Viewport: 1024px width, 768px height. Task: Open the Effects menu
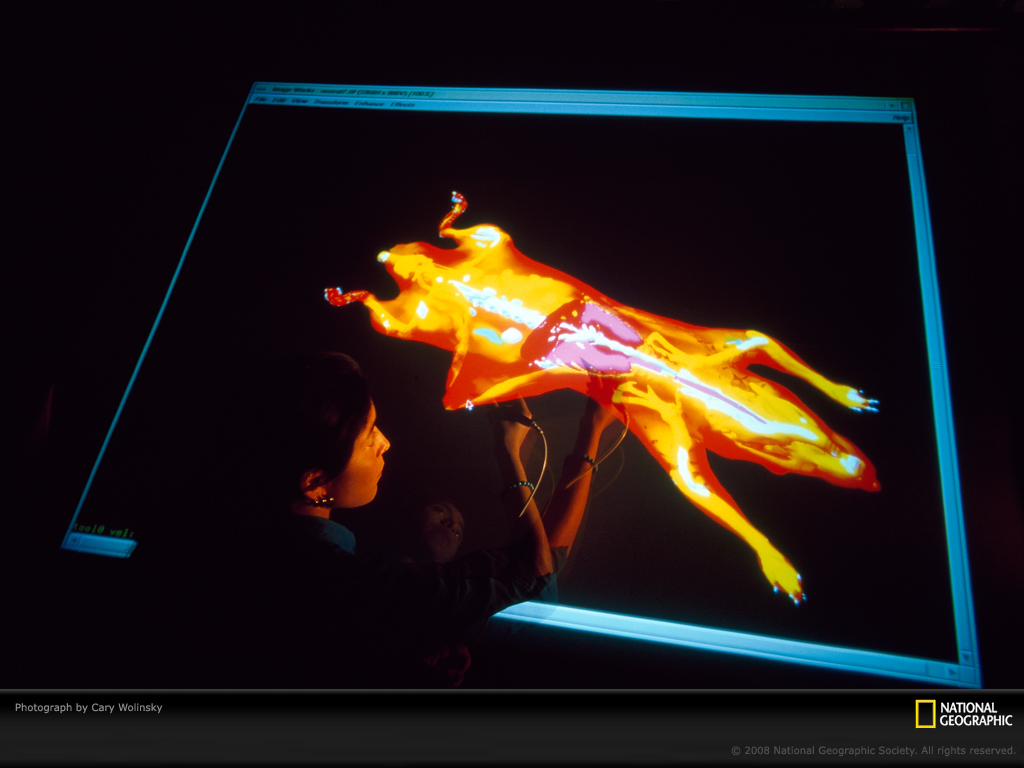pyautogui.click(x=402, y=104)
